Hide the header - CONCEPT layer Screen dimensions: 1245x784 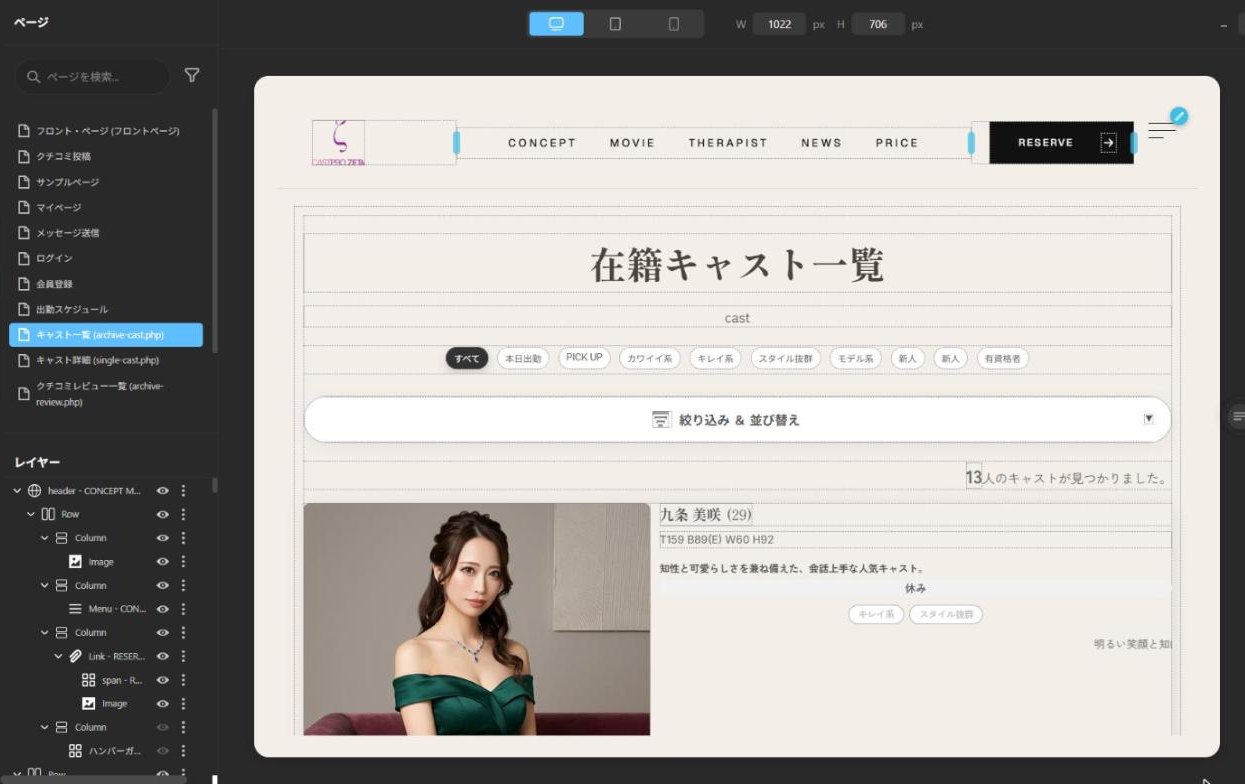(x=162, y=491)
